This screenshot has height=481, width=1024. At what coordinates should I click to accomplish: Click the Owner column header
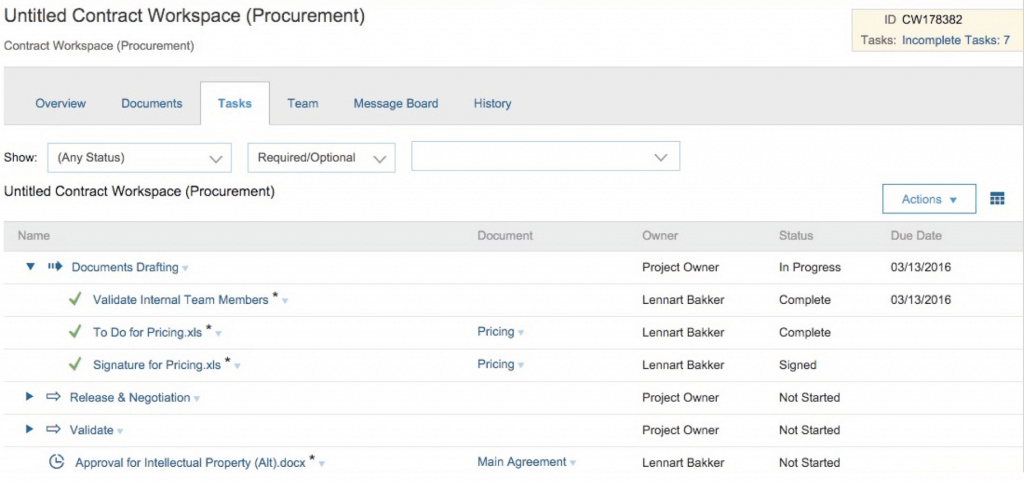(x=660, y=236)
